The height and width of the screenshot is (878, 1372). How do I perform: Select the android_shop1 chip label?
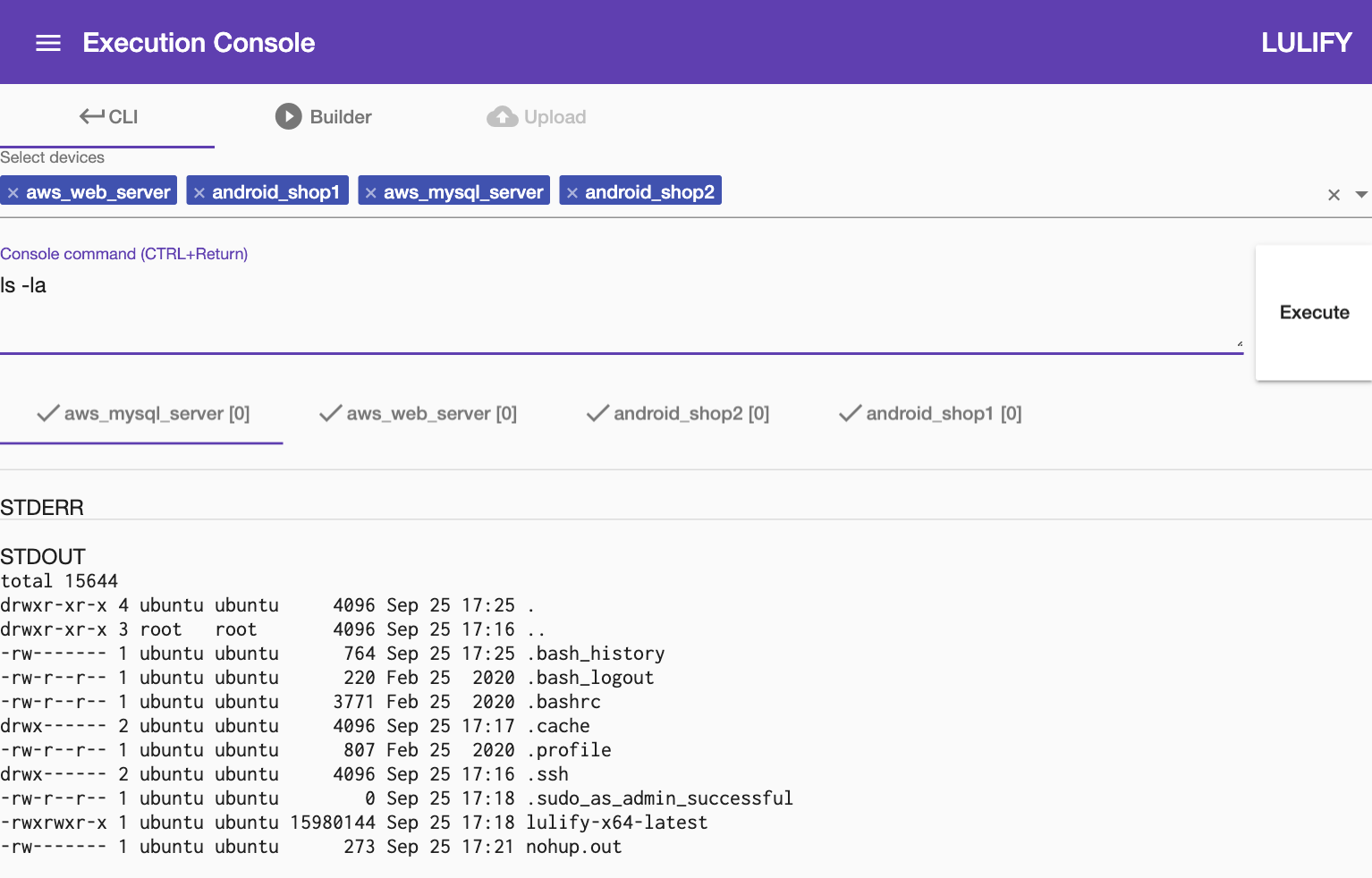coord(275,192)
